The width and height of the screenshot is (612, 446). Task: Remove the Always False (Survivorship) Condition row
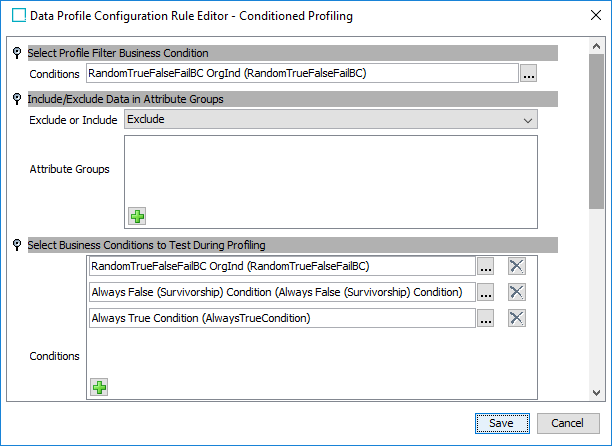click(516, 292)
